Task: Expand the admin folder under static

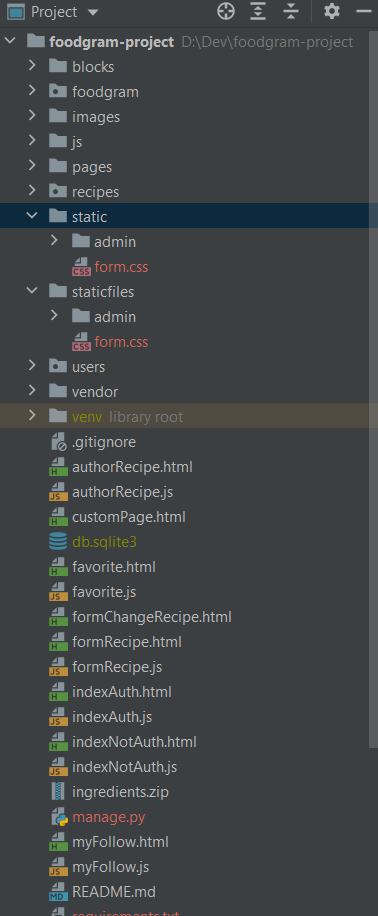Action: click(54, 241)
